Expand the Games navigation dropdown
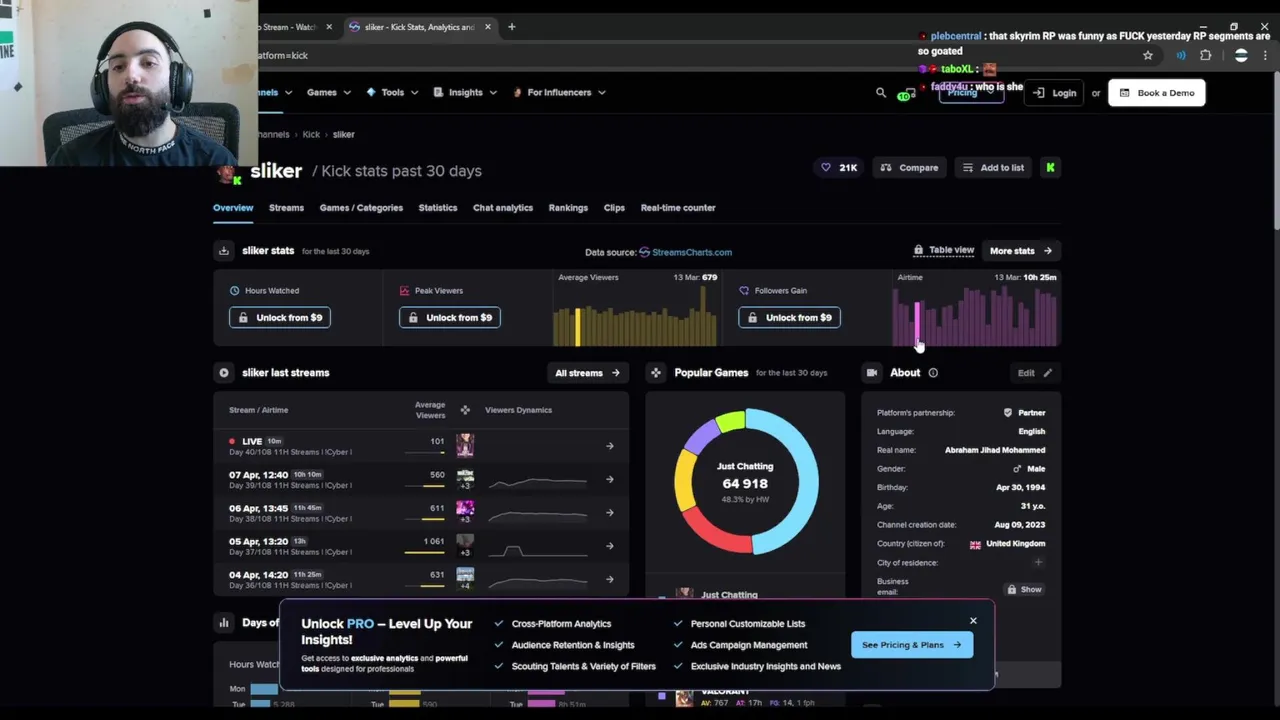Image resolution: width=1280 pixels, height=720 pixels. tap(329, 93)
